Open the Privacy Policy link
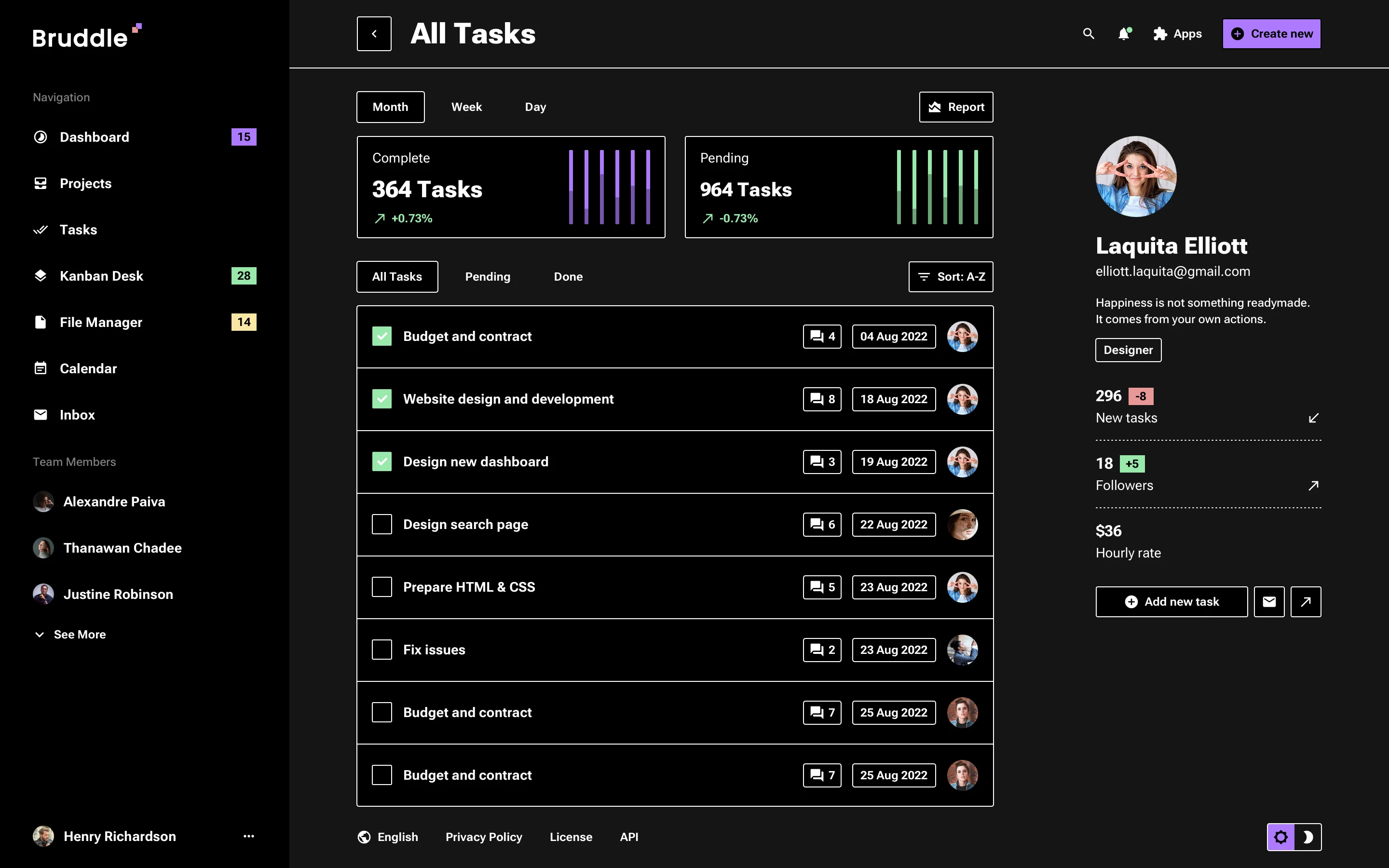 [484, 837]
